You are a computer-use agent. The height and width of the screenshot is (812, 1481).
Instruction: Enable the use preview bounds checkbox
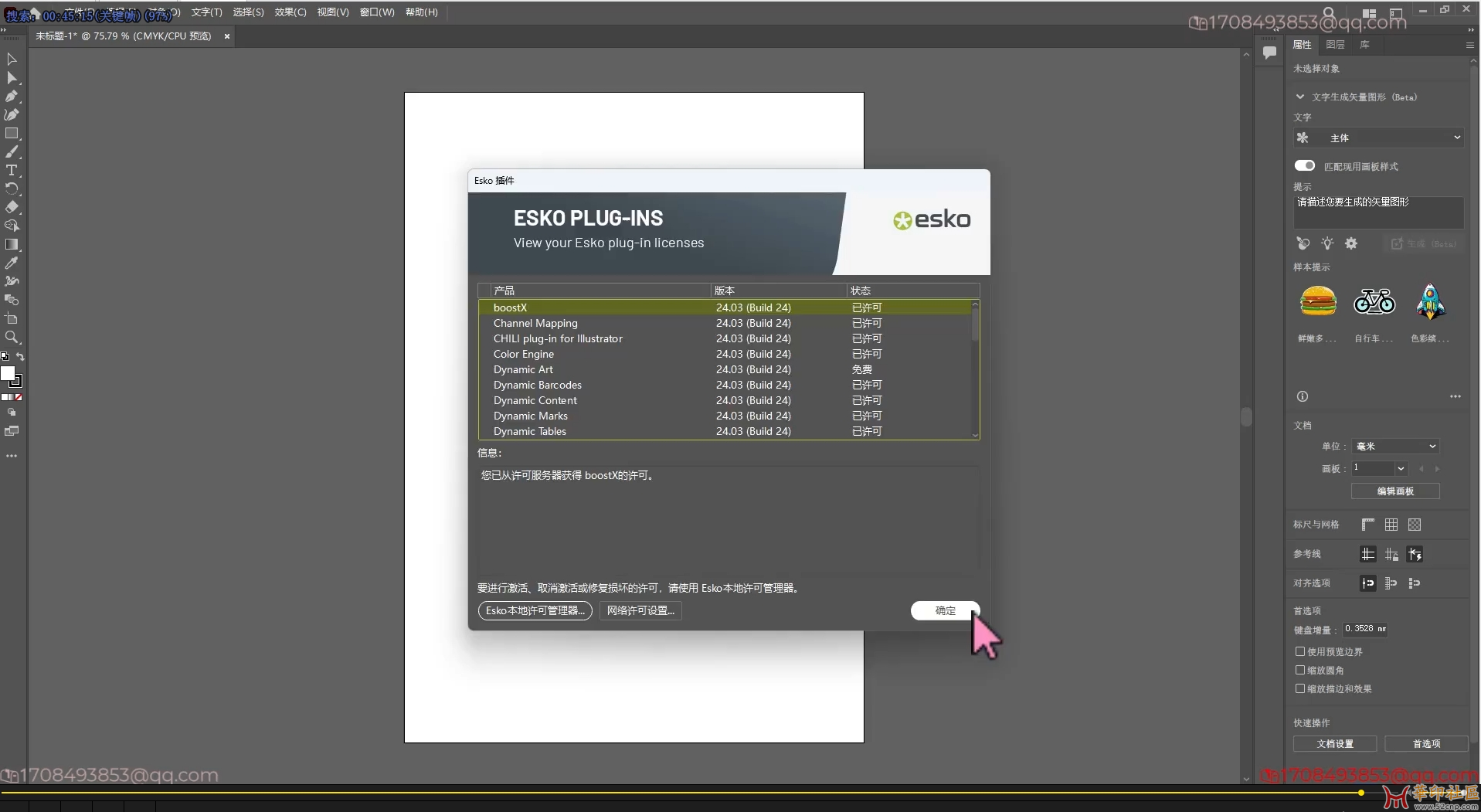pos(1300,651)
